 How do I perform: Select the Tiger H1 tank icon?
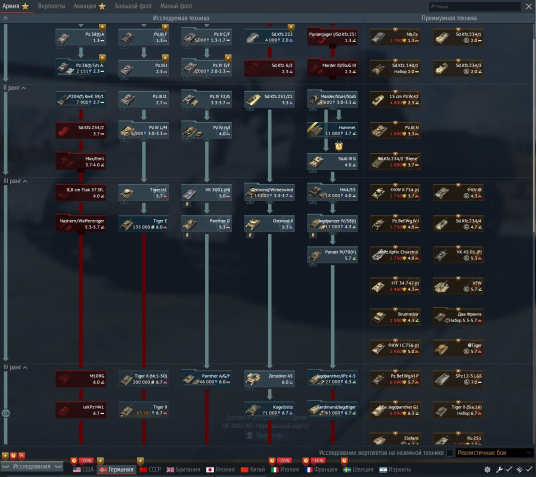[144, 193]
